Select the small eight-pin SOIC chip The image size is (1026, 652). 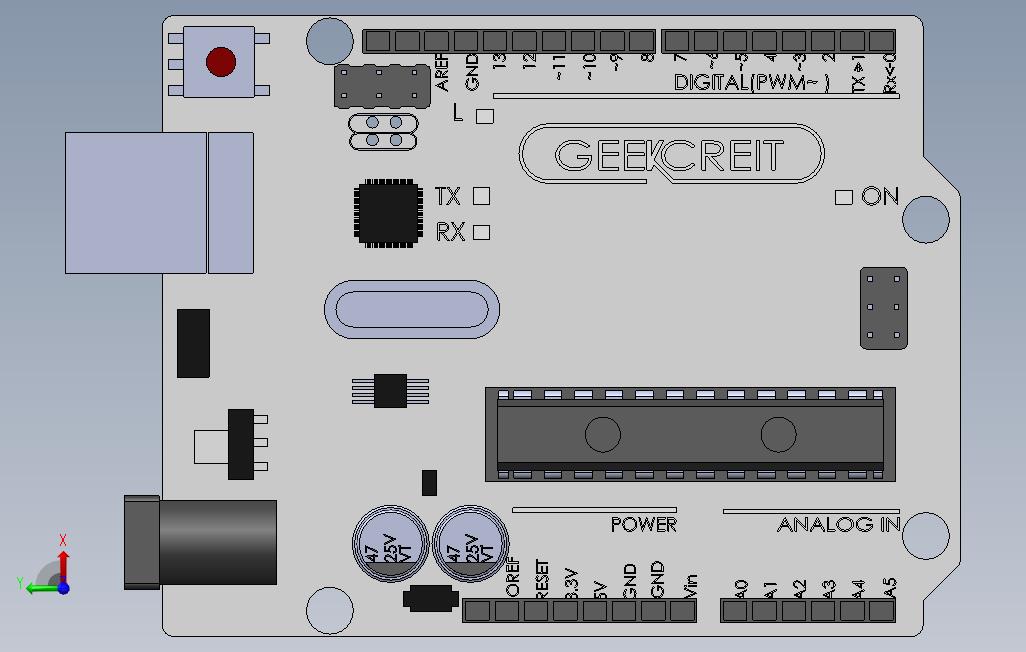[391, 391]
